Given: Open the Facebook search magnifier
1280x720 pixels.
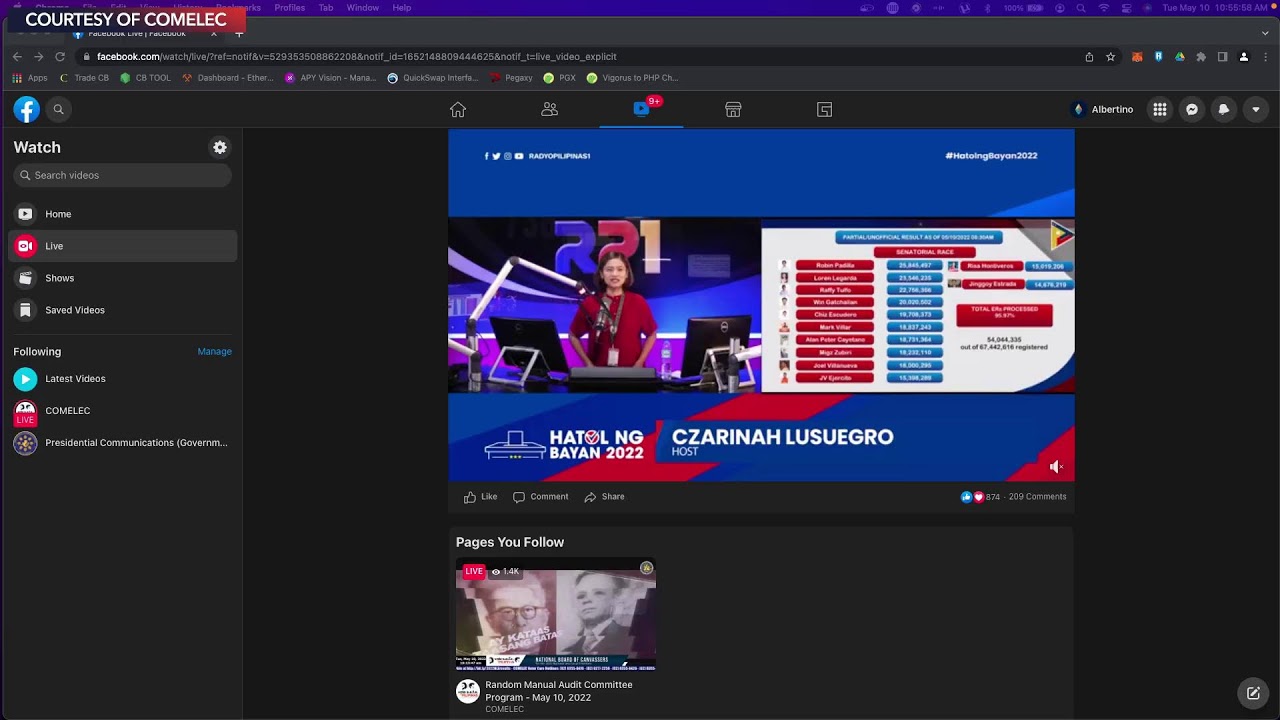Looking at the screenshot, I should pyautogui.click(x=58, y=109).
